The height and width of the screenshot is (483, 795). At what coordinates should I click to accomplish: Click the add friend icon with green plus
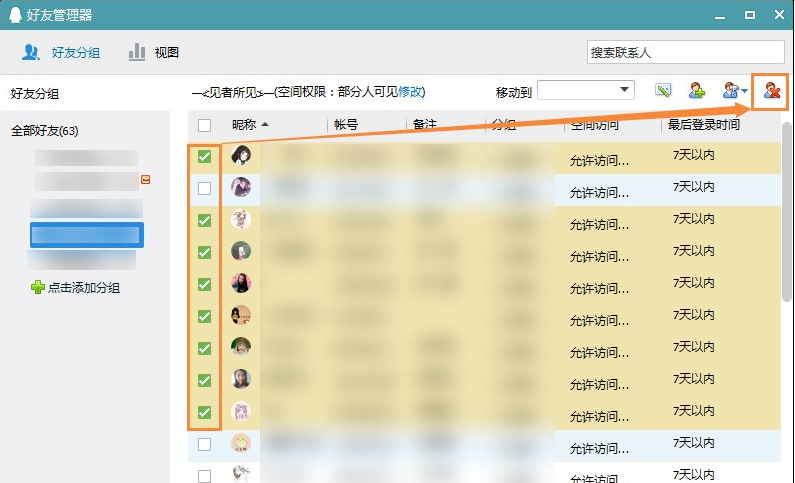tap(697, 91)
